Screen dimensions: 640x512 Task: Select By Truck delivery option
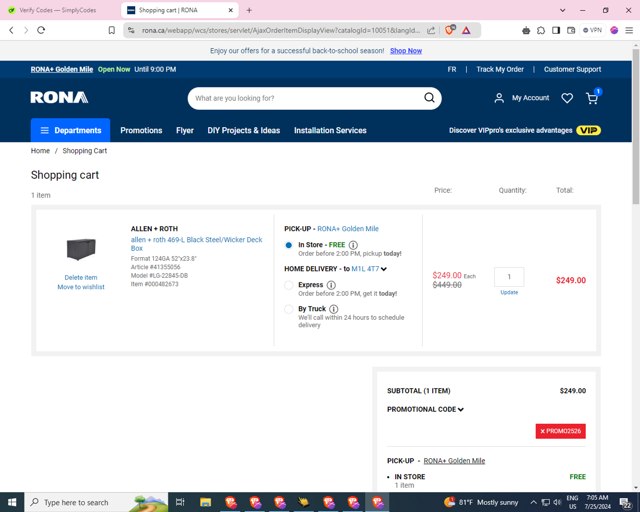[x=289, y=309]
